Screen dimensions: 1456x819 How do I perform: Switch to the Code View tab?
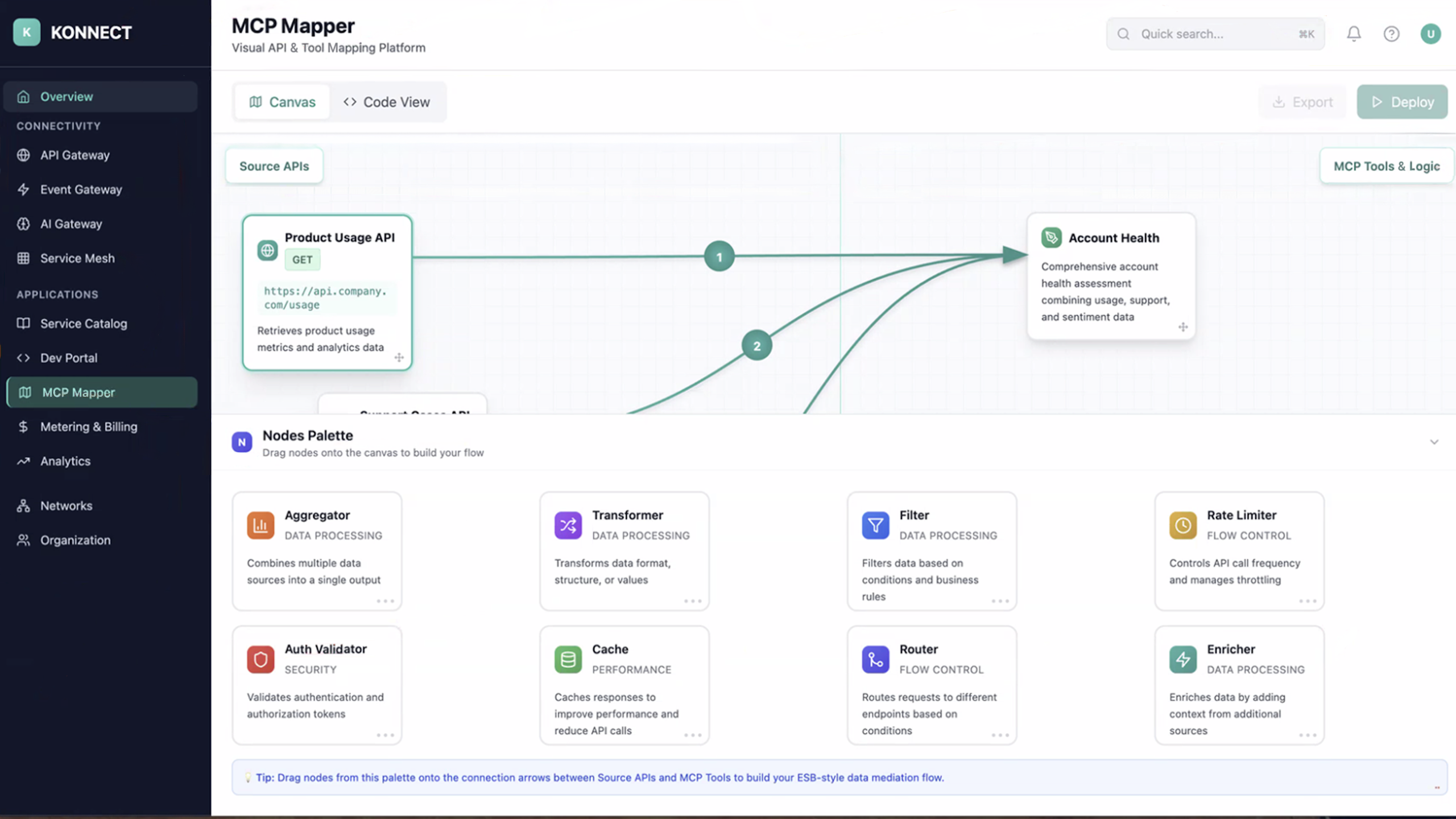tap(387, 102)
